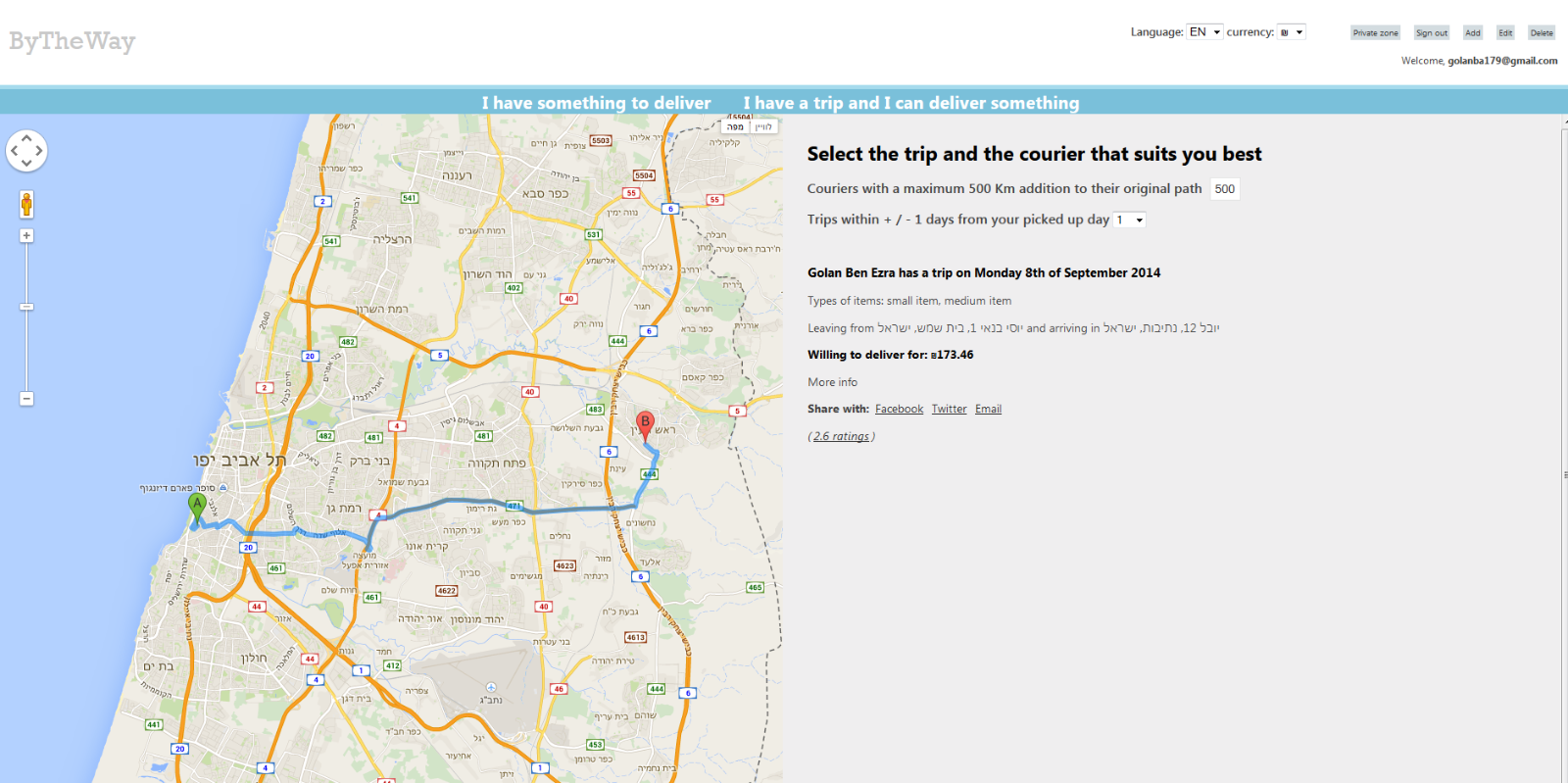Image resolution: width=1568 pixels, height=783 pixels.
Task: Click the Private zone button
Action: 1376,32
